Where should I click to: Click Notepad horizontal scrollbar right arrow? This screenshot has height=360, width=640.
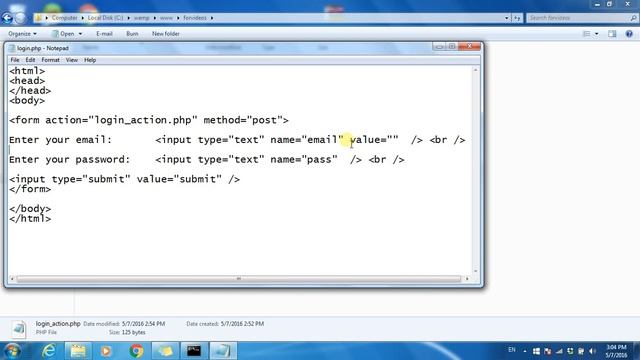(467, 279)
